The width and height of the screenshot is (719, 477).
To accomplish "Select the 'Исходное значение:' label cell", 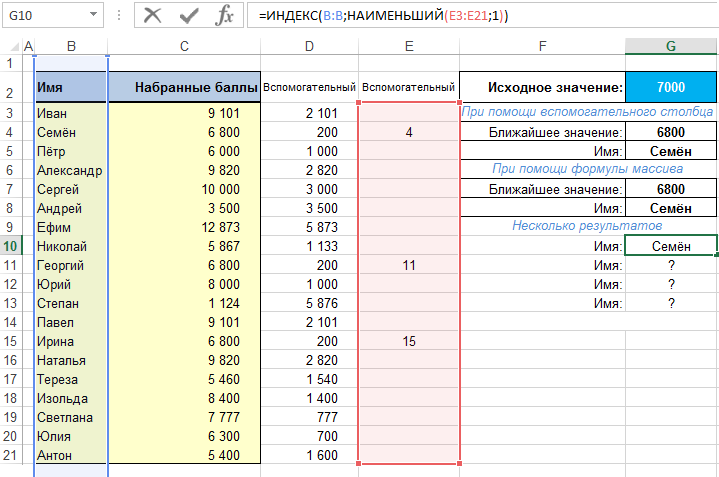I will [x=543, y=87].
